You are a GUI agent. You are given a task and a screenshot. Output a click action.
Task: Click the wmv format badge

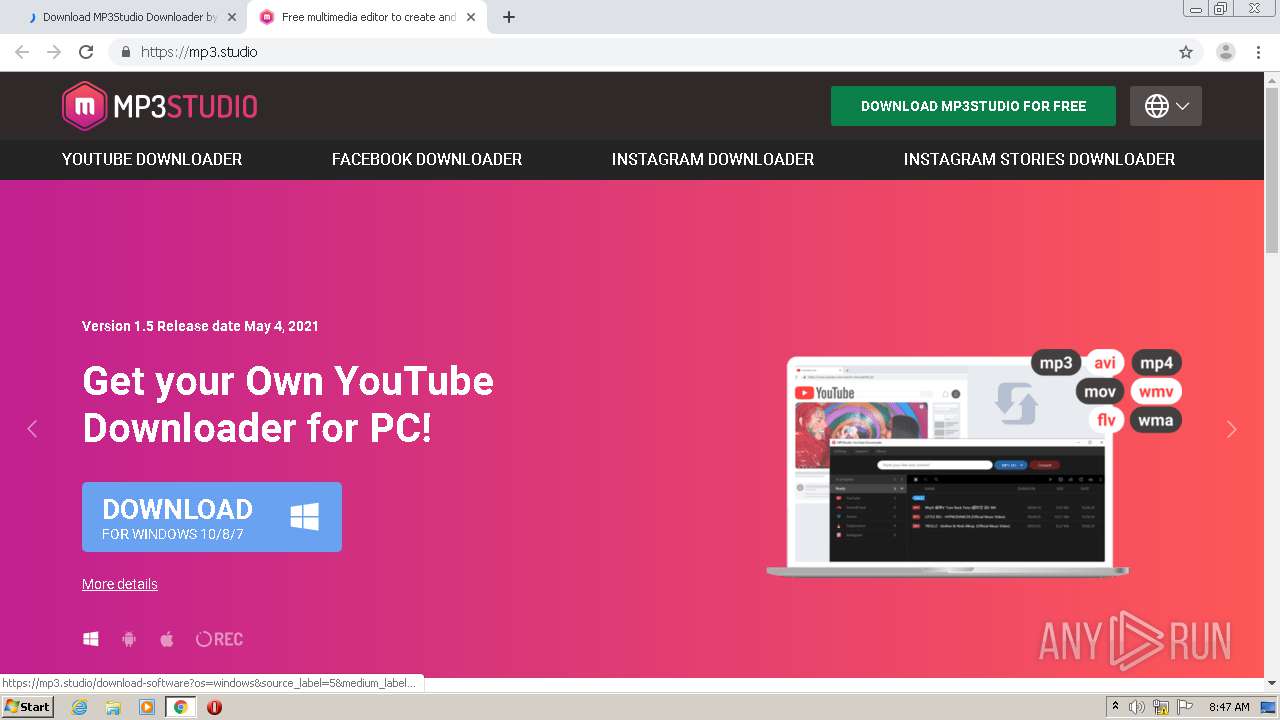1156,391
